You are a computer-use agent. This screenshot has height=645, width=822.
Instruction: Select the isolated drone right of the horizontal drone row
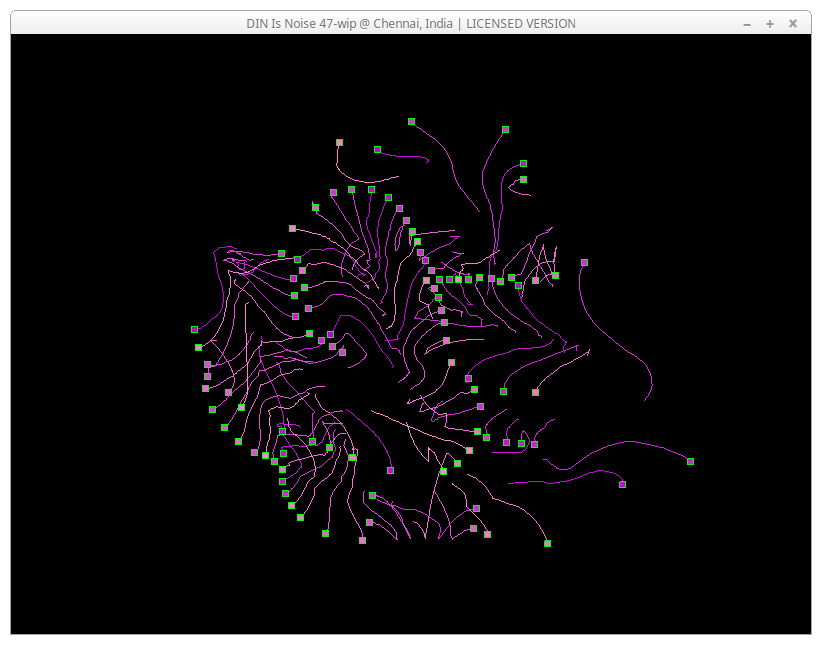584,263
